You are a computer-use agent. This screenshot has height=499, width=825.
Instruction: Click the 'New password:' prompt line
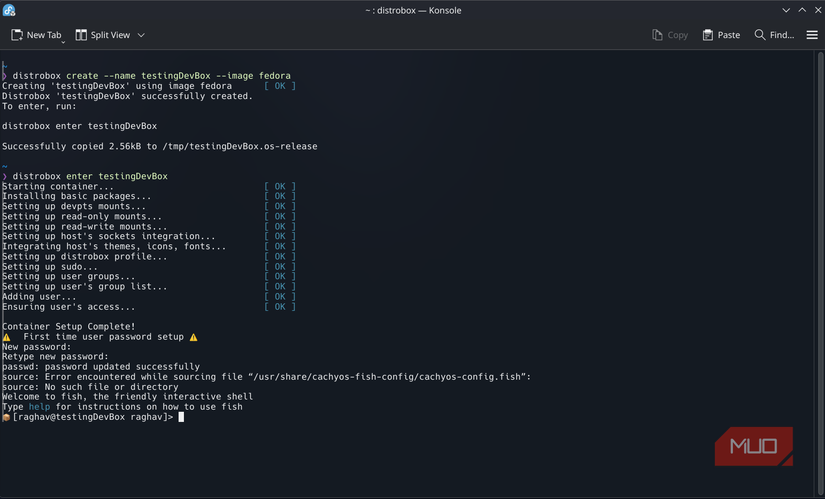point(36,347)
